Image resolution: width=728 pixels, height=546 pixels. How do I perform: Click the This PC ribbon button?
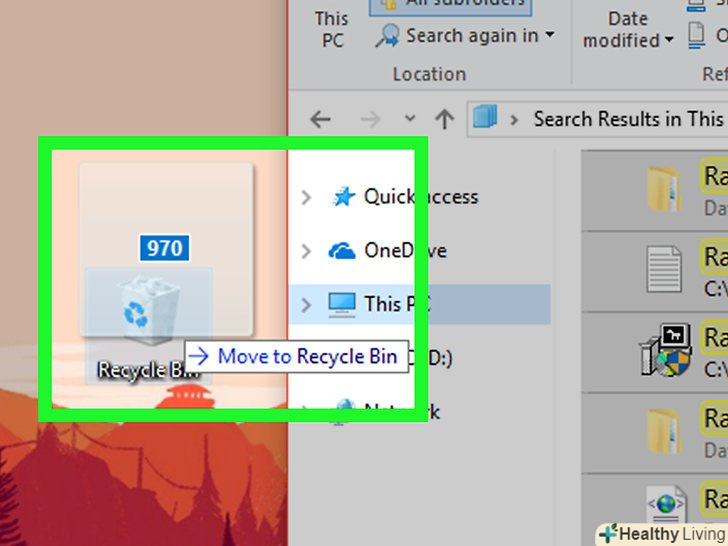[x=332, y=29]
